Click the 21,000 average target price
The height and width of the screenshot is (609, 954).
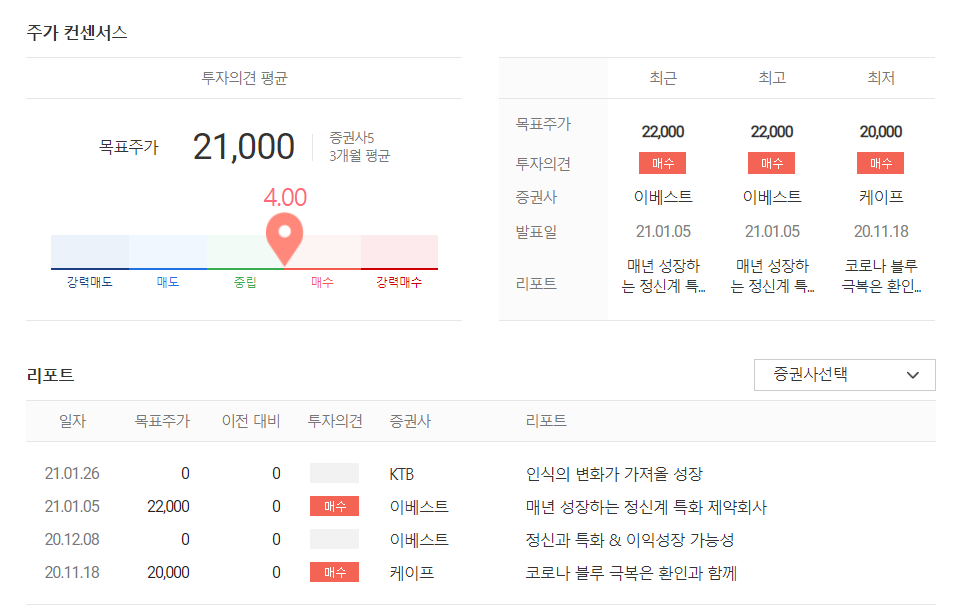[243, 147]
